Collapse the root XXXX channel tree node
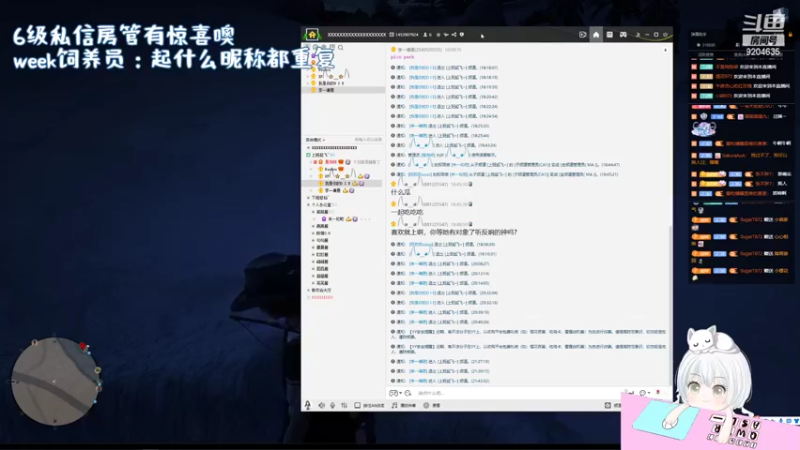Screen dimensions: 800x450 (x=308, y=147)
